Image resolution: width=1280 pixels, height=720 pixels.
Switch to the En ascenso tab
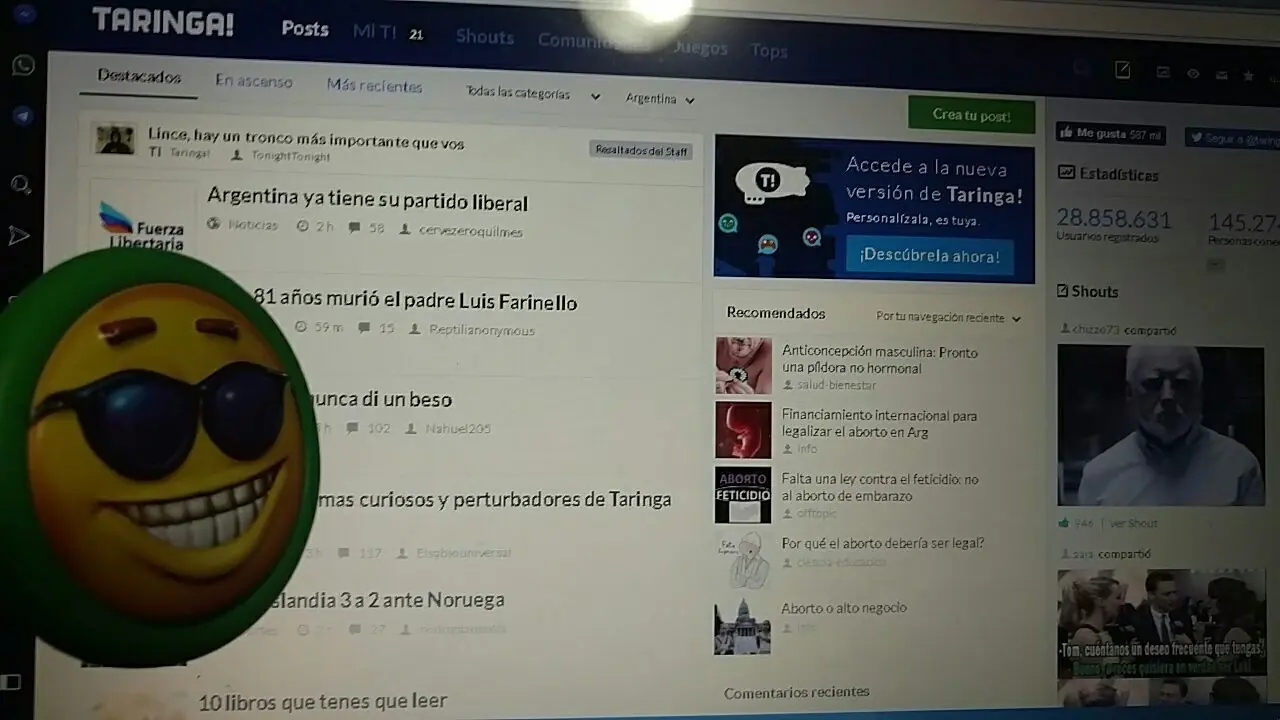coord(254,81)
